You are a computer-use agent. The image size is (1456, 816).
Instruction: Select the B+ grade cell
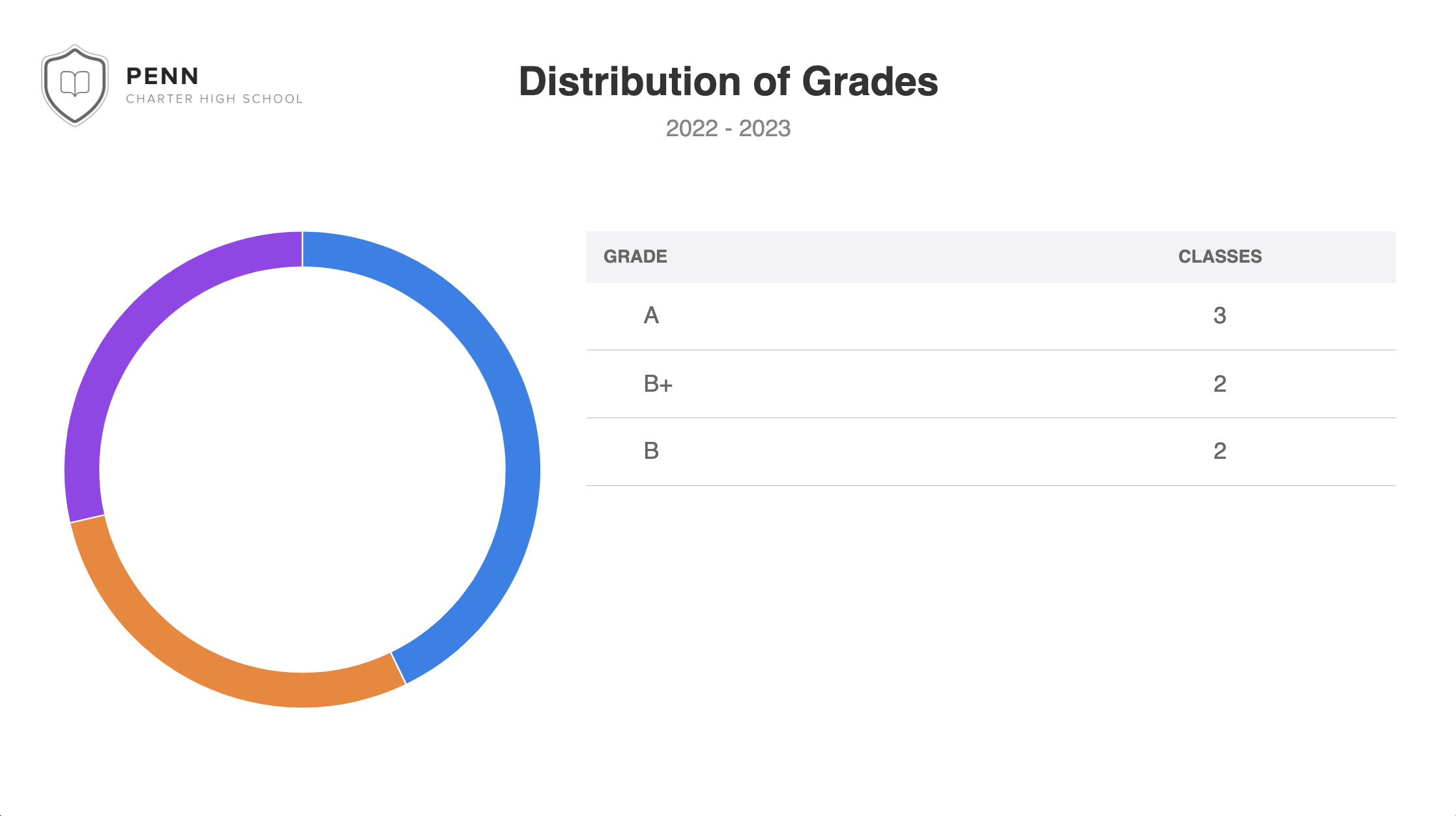(x=658, y=384)
